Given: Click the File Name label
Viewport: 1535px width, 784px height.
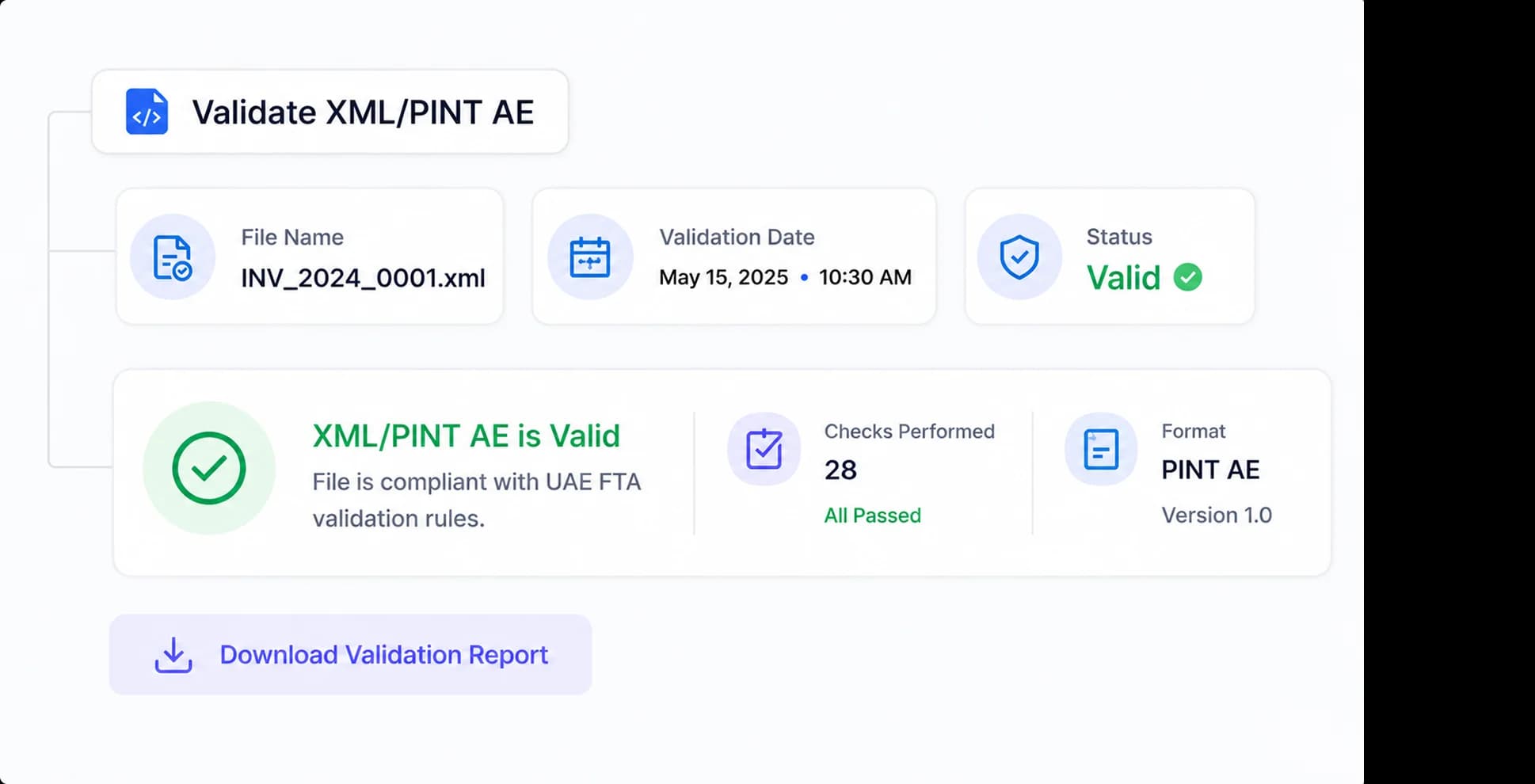Looking at the screenshot, I should [x=292, y=237].
